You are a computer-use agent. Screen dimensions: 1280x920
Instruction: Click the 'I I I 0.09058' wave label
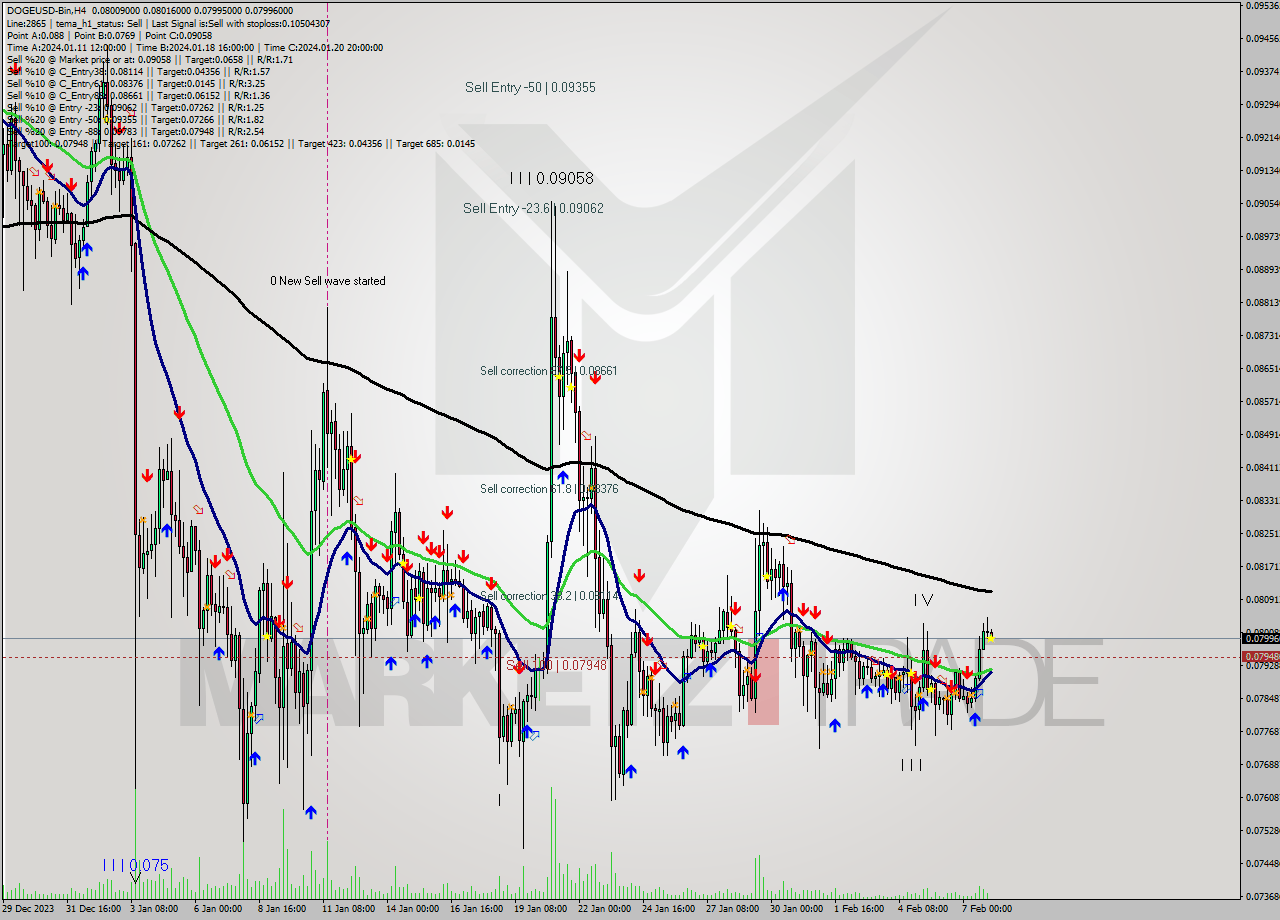pos(551,178)
